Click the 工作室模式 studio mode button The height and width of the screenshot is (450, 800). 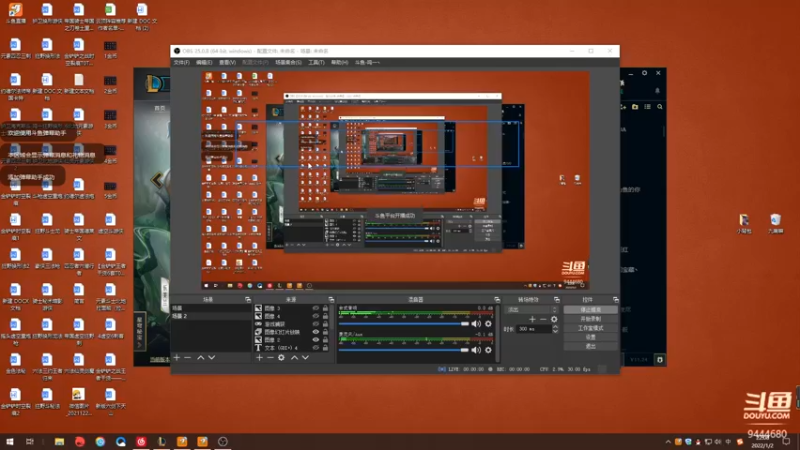pos(591,328)
